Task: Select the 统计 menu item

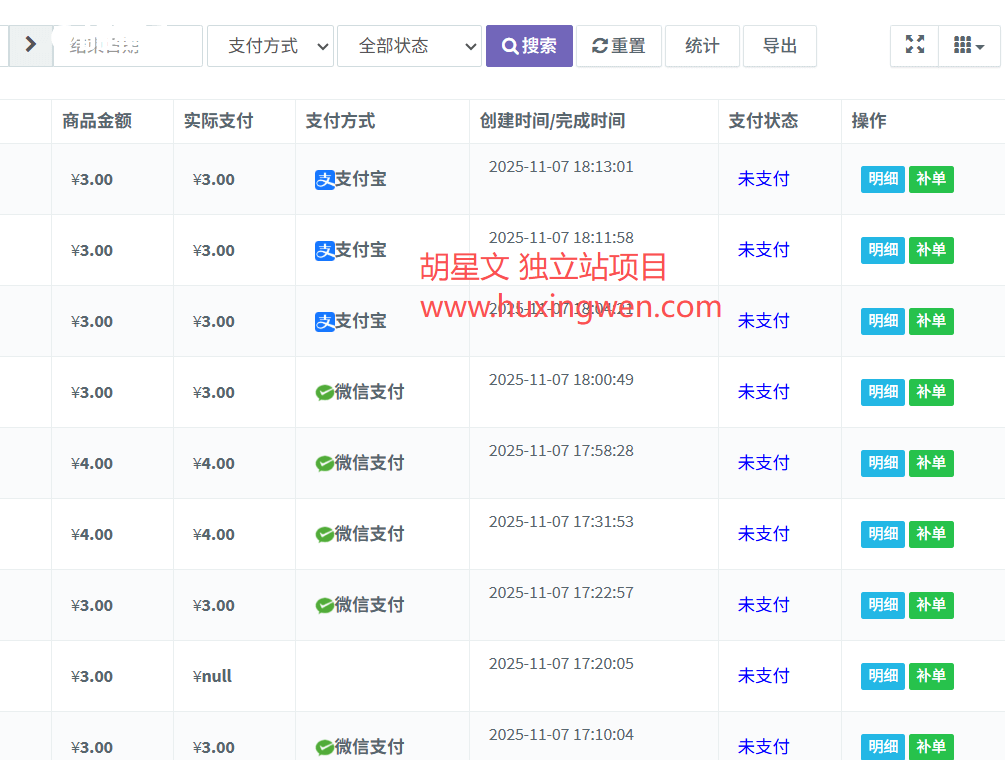Action: [702, 45]
